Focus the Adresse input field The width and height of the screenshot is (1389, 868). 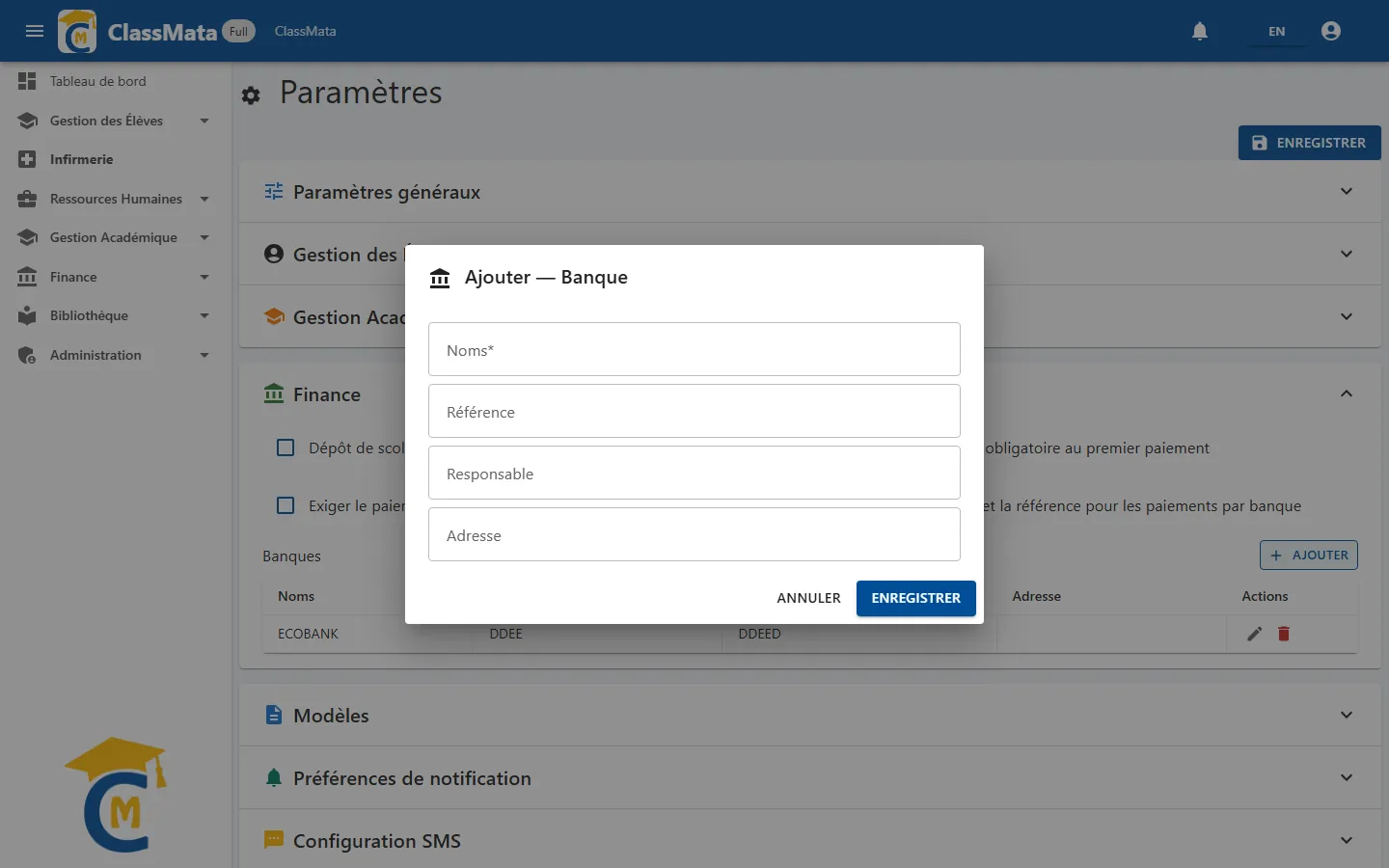(x=694, y=534)
